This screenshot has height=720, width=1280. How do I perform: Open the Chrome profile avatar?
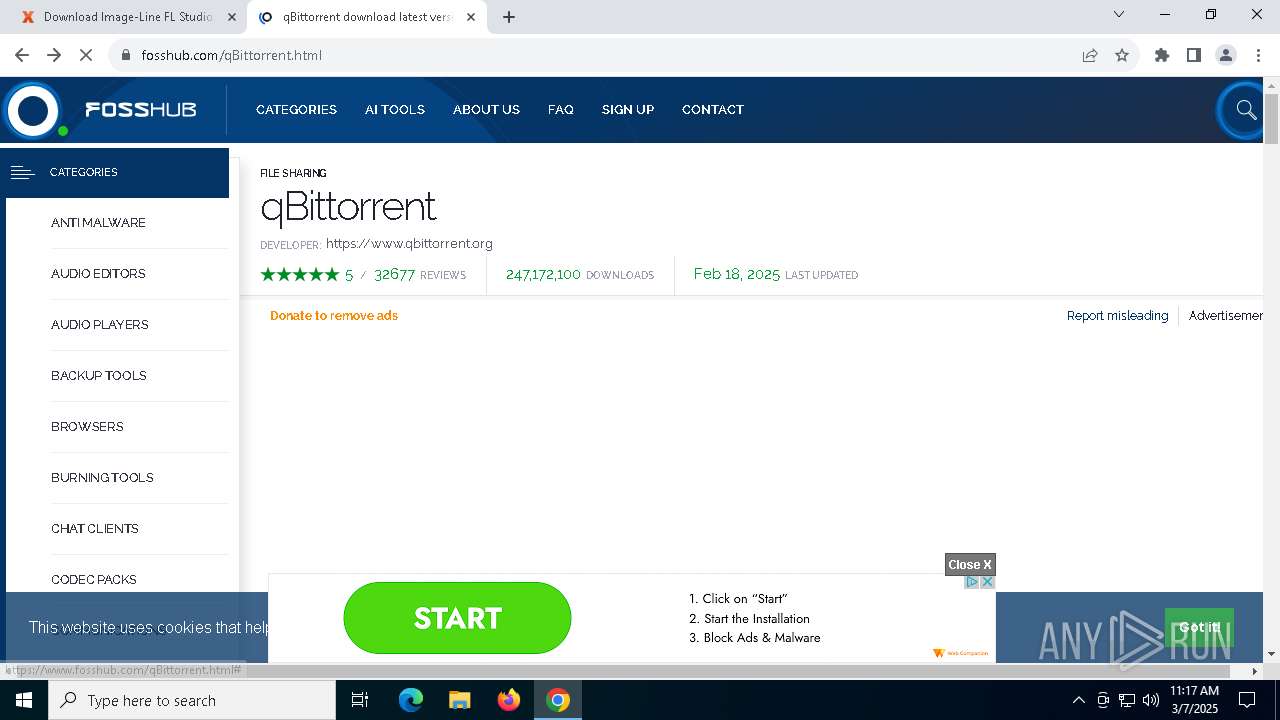point(1226,55)
